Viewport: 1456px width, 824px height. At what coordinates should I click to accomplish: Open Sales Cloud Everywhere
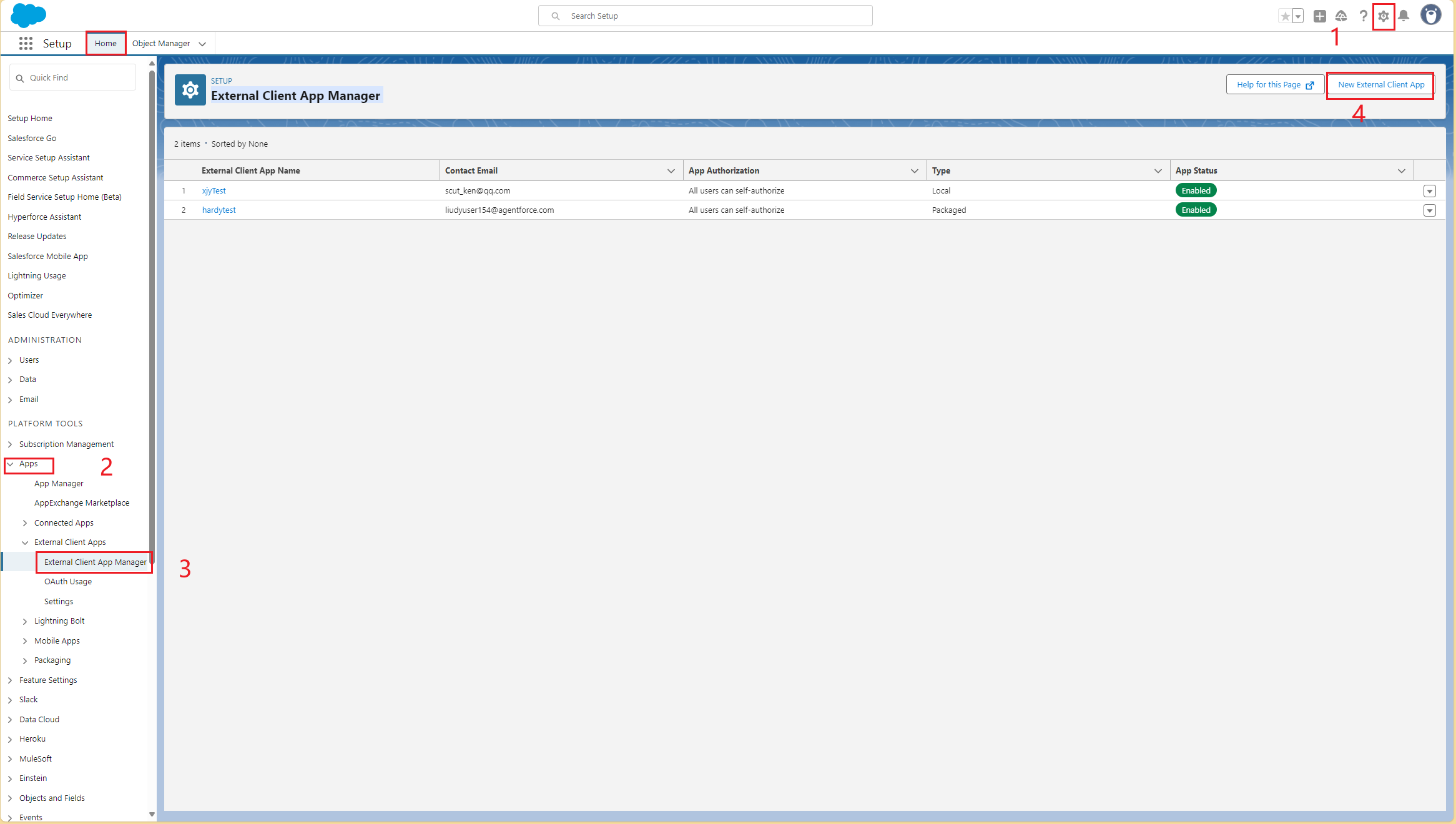coord(50,315)
